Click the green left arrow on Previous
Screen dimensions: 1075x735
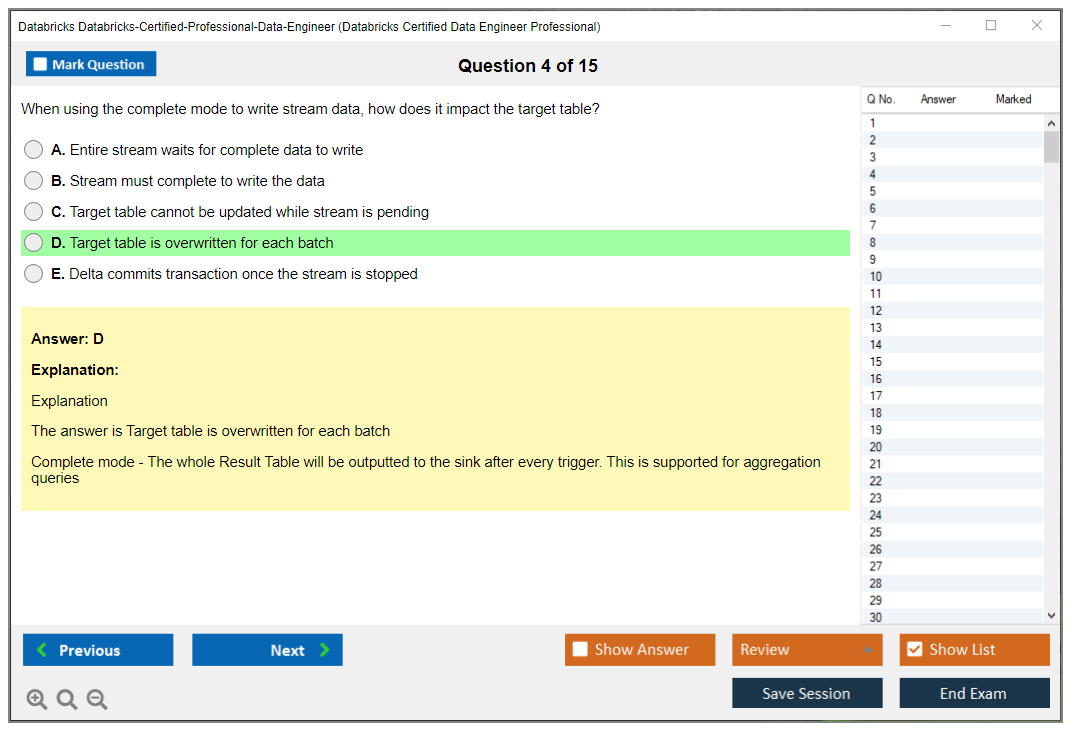point(41,650)
